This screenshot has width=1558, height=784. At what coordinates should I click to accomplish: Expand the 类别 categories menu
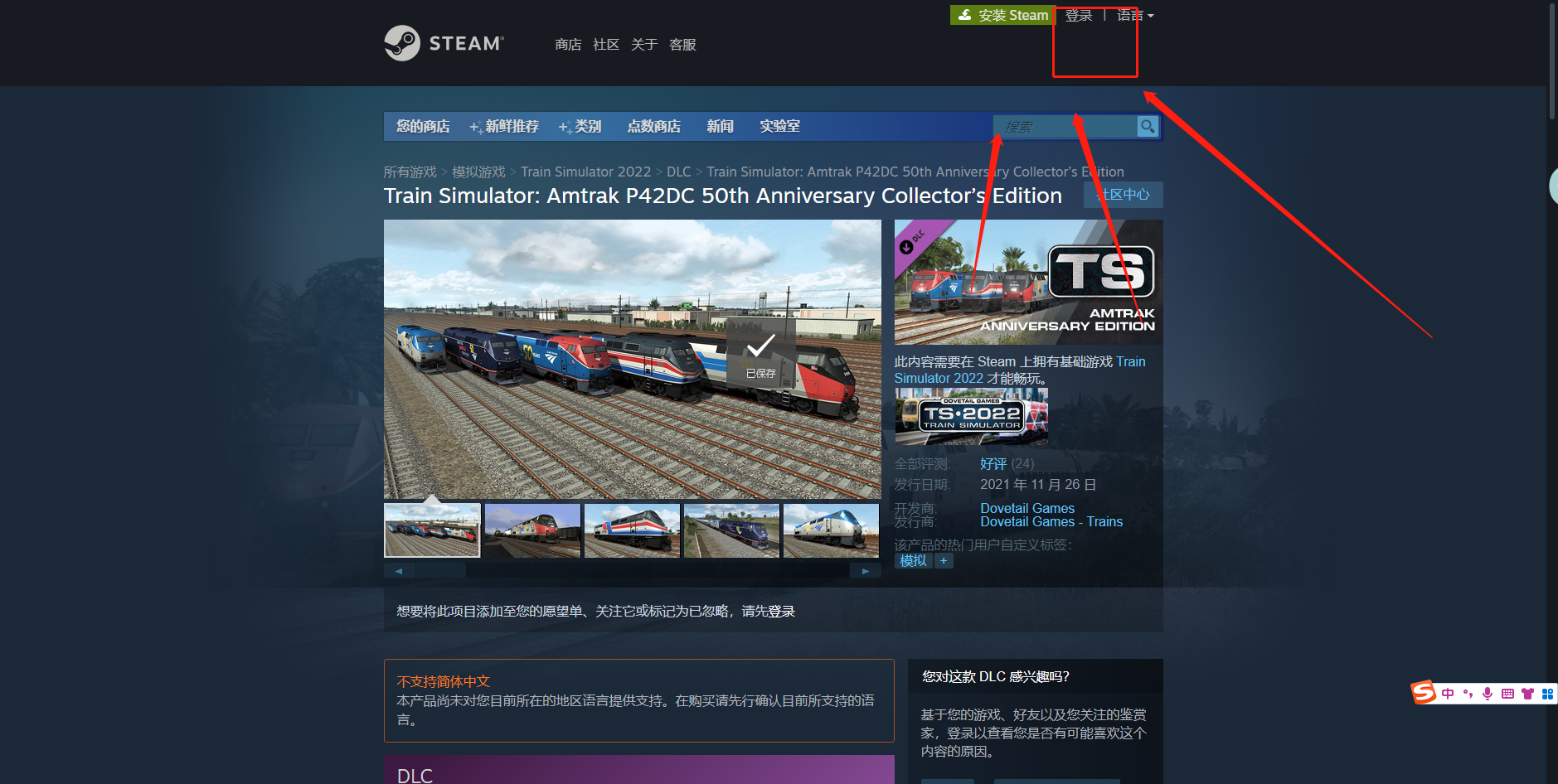[580, 126]
